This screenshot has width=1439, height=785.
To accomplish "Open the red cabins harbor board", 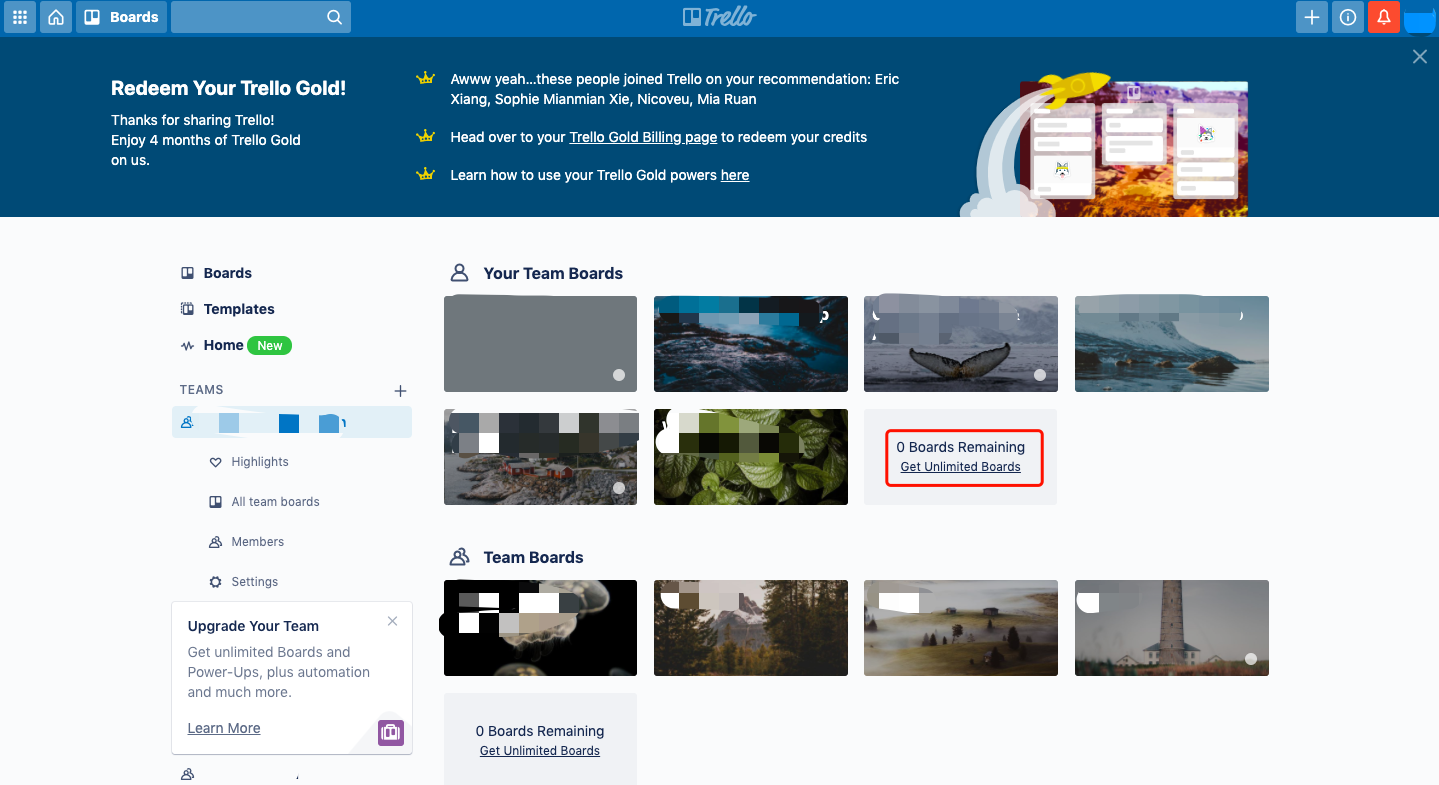I will click(540, 457).
